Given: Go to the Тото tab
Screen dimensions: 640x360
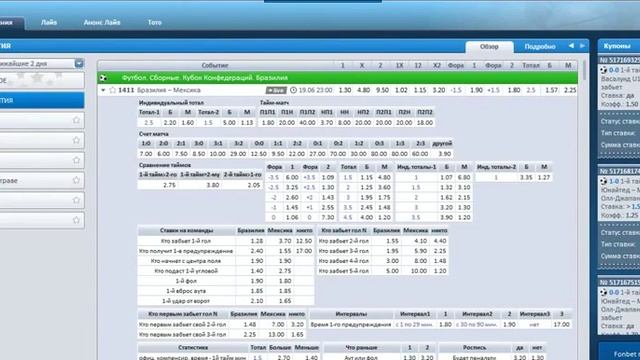Looking at the screenshot, I should pos(155,22).
